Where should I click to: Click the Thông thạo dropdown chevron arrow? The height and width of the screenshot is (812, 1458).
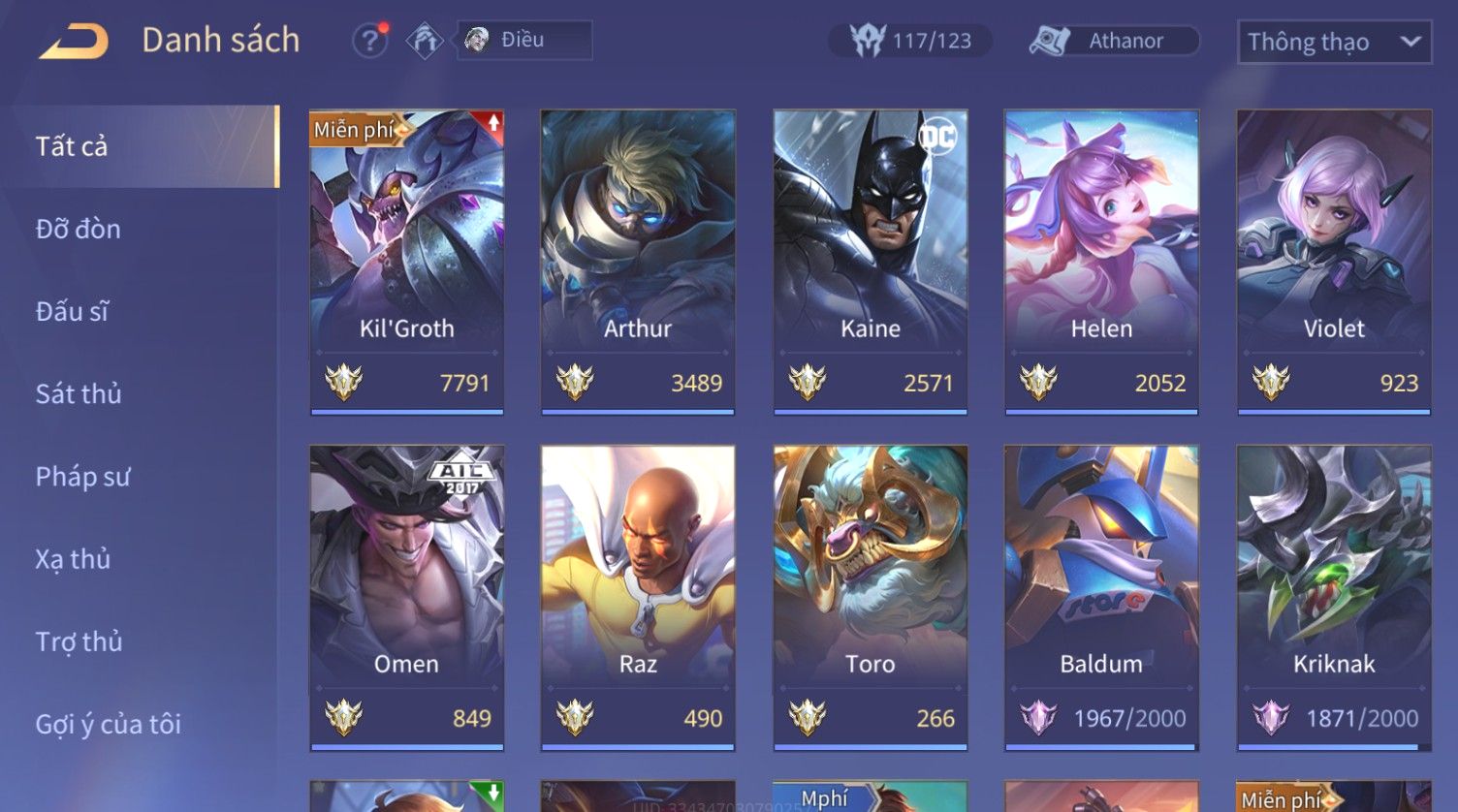coord(1410,42)
